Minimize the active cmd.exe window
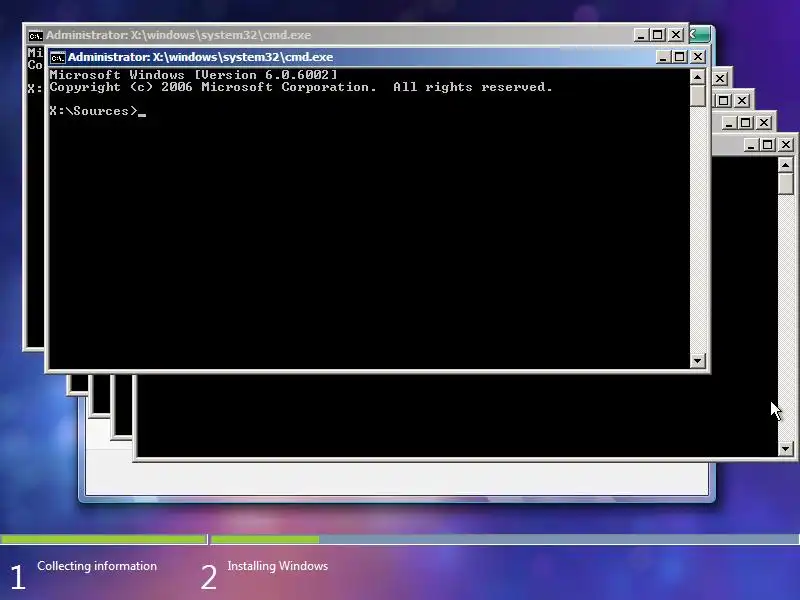The width and height of the screenshot is (800, 600). coord(662,57)
